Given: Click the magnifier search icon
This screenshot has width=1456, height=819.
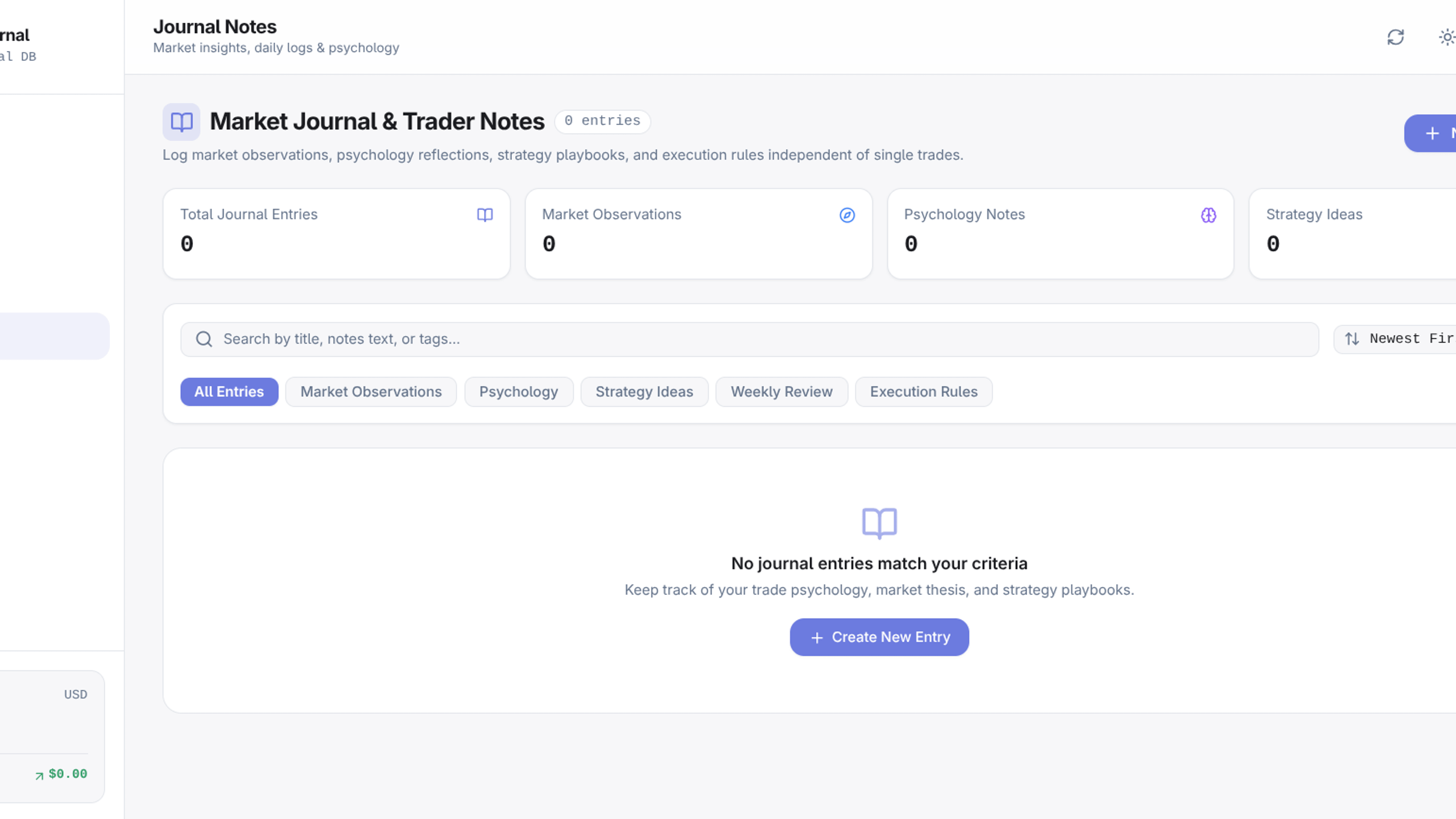Looking at the screenshot, I should coord(204,339).
